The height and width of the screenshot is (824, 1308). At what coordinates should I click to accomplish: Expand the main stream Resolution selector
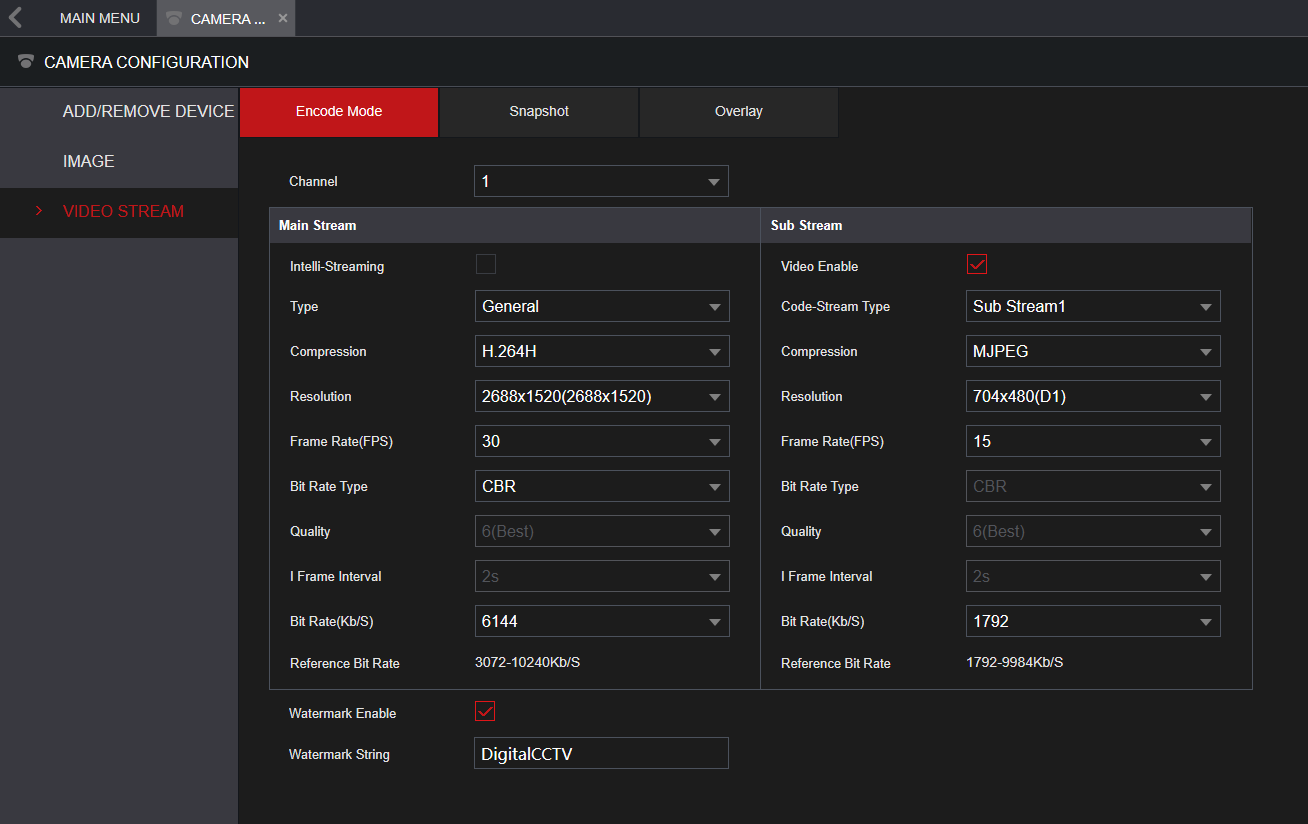coord(601,396)
